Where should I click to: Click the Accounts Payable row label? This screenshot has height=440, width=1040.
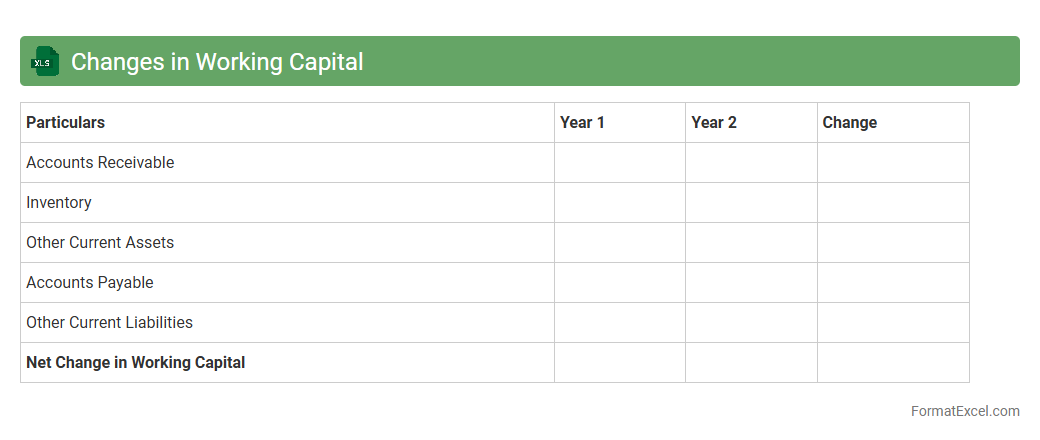click(x=90, y=282)
